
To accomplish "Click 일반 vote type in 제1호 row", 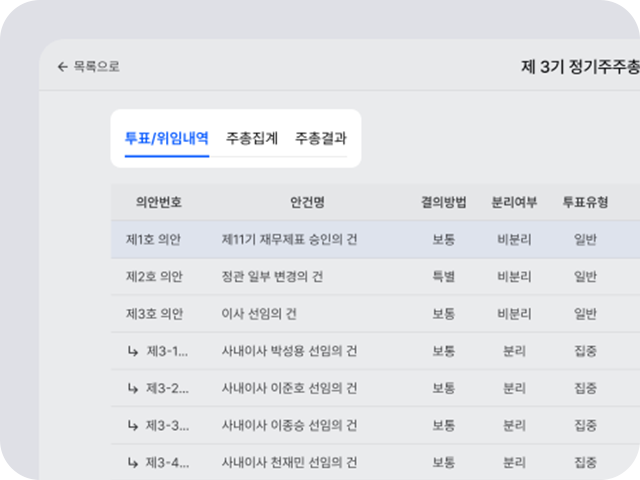I will 586,240.
